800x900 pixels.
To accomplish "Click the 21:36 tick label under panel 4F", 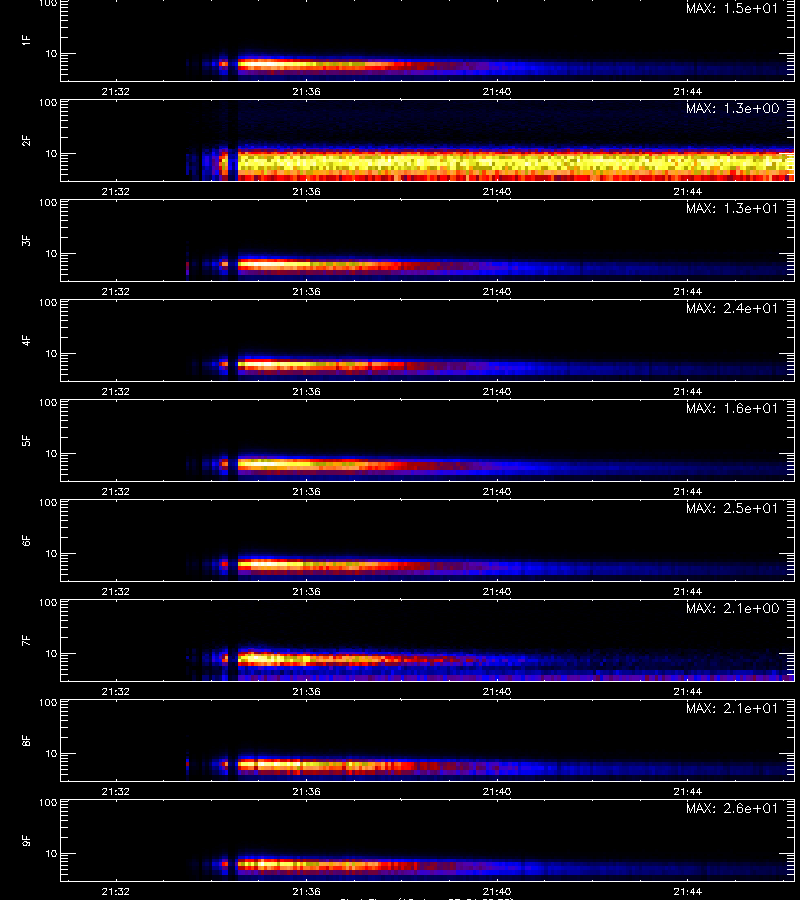I will point(306,391).
